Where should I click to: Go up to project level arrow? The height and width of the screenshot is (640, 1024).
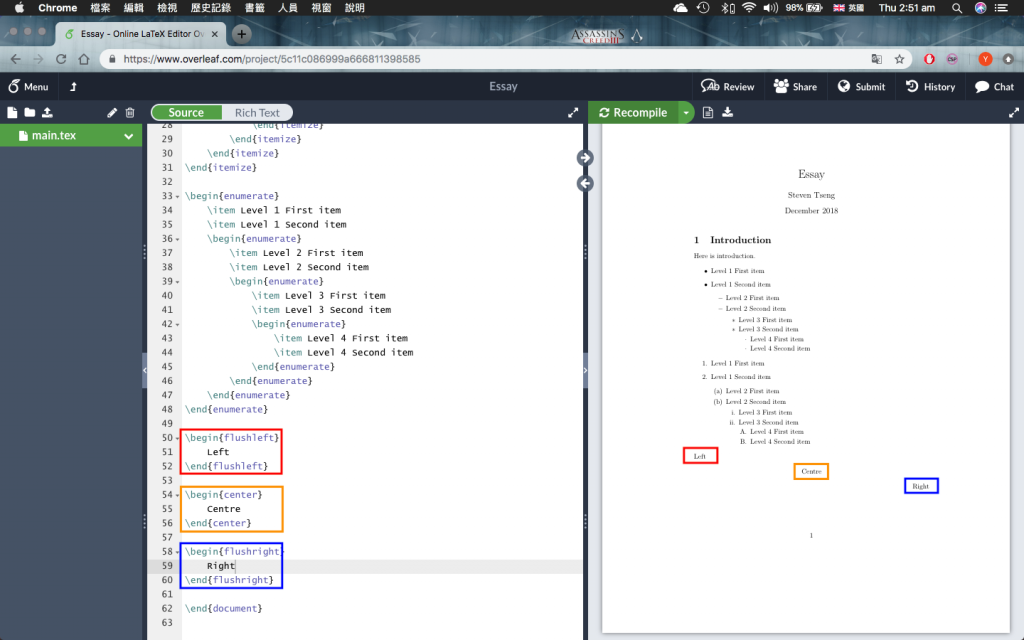[x=73, y=86]
